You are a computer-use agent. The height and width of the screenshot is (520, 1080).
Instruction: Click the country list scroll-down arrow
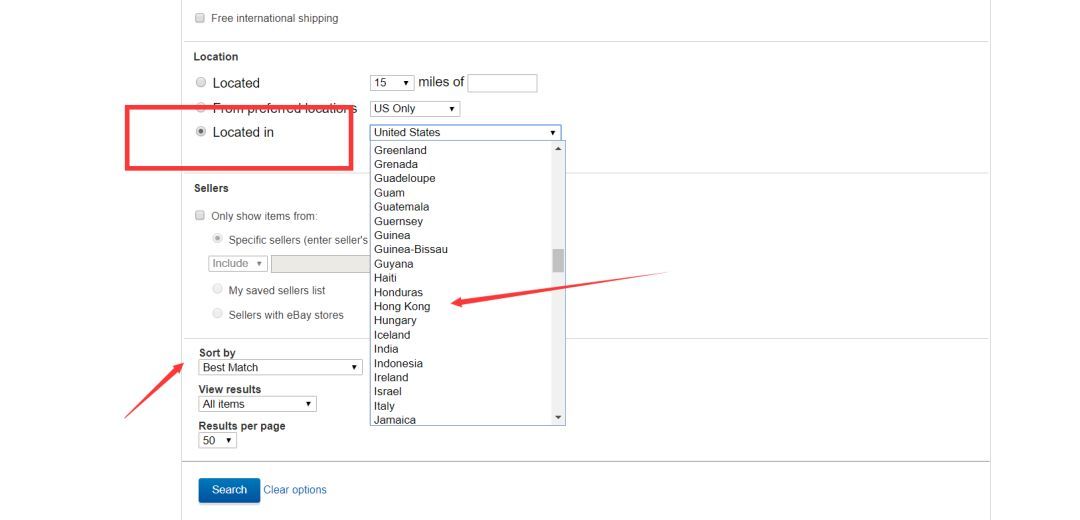(558, 418)
